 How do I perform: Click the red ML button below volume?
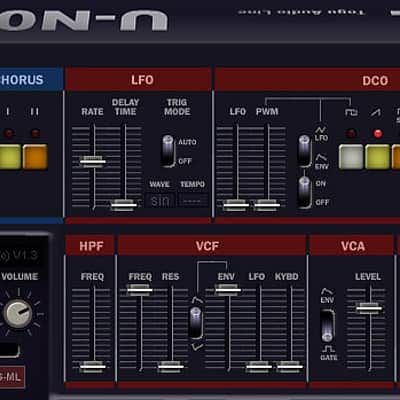pos(12,377)
